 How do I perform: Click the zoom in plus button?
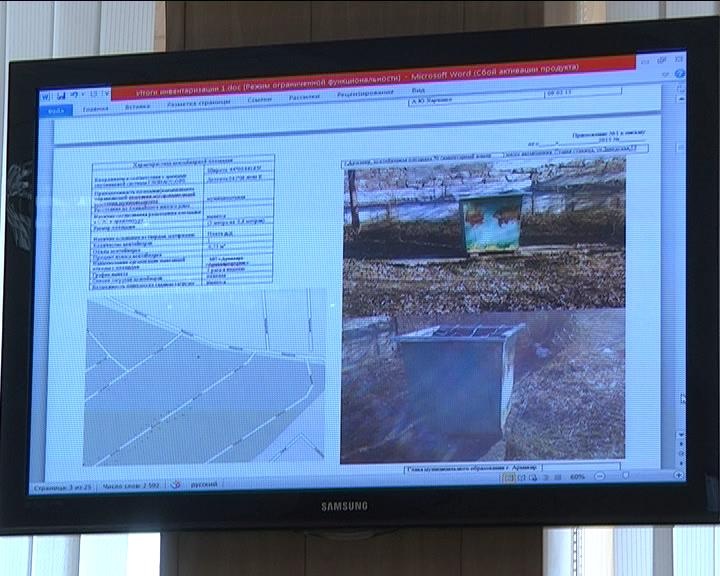click(678, 474)
